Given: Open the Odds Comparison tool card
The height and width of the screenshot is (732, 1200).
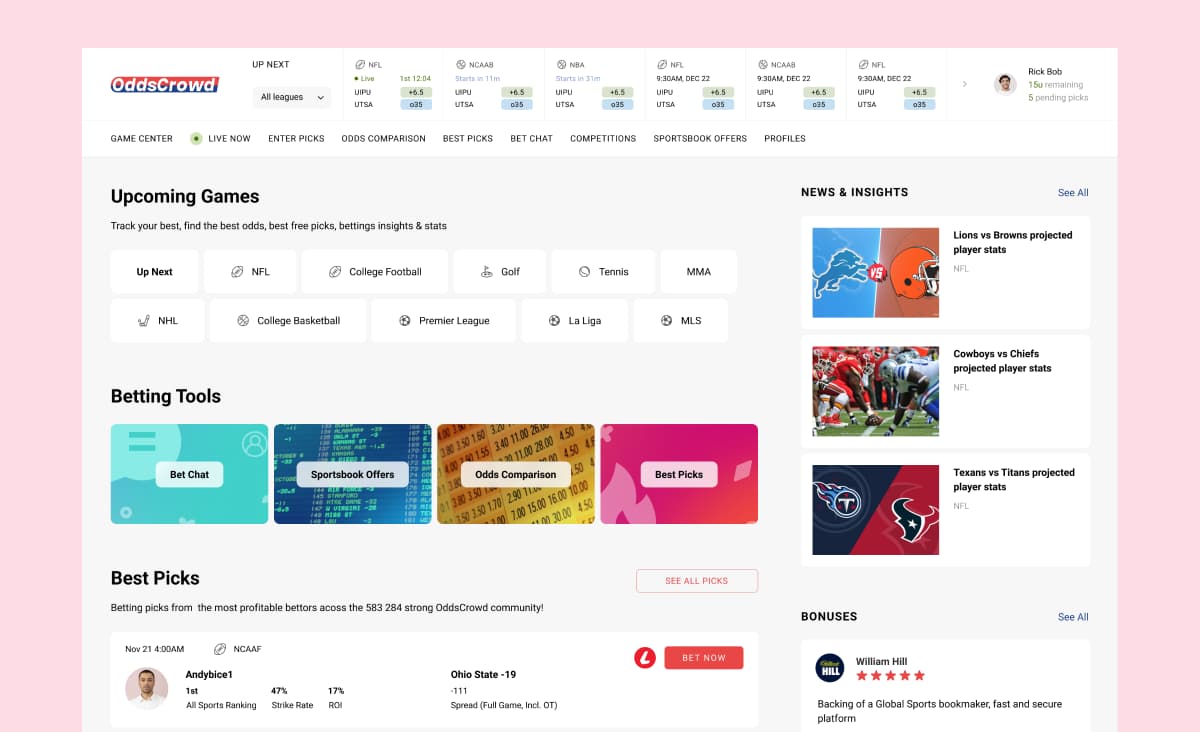Looking at the screenshot, I should (x=516, y=474).
